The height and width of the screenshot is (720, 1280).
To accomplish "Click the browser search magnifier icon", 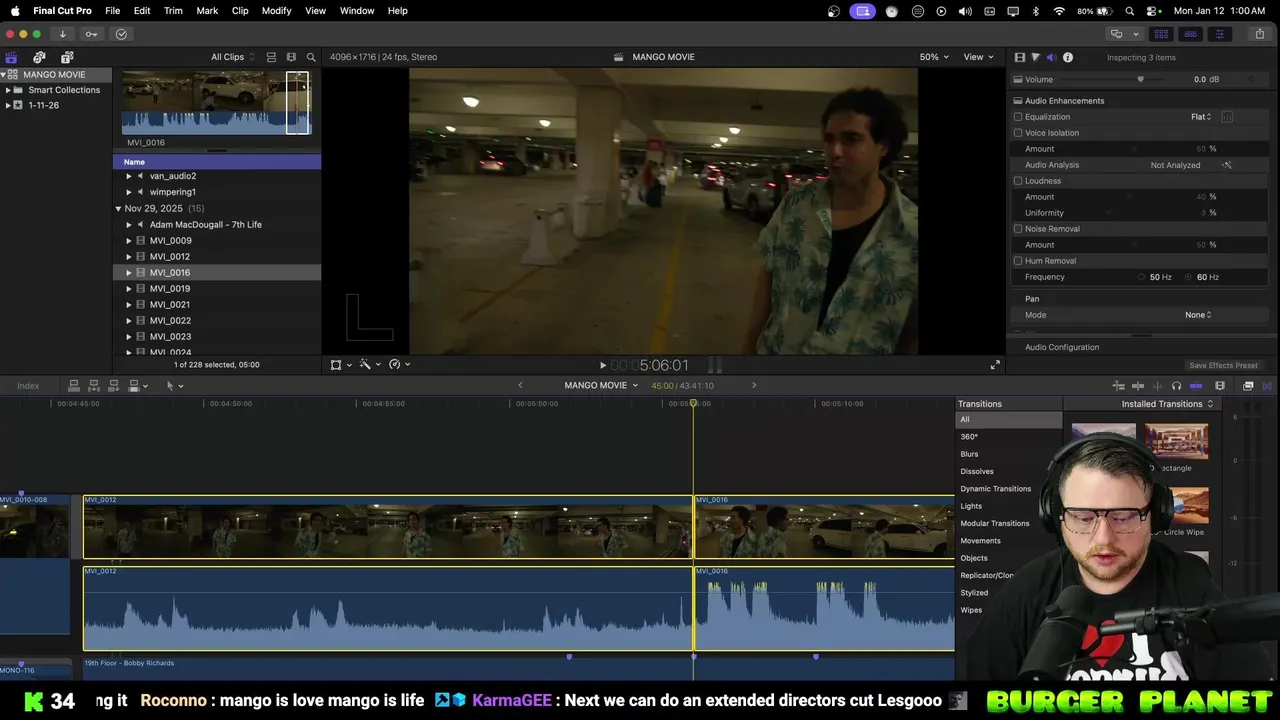I will coord(311,57).
